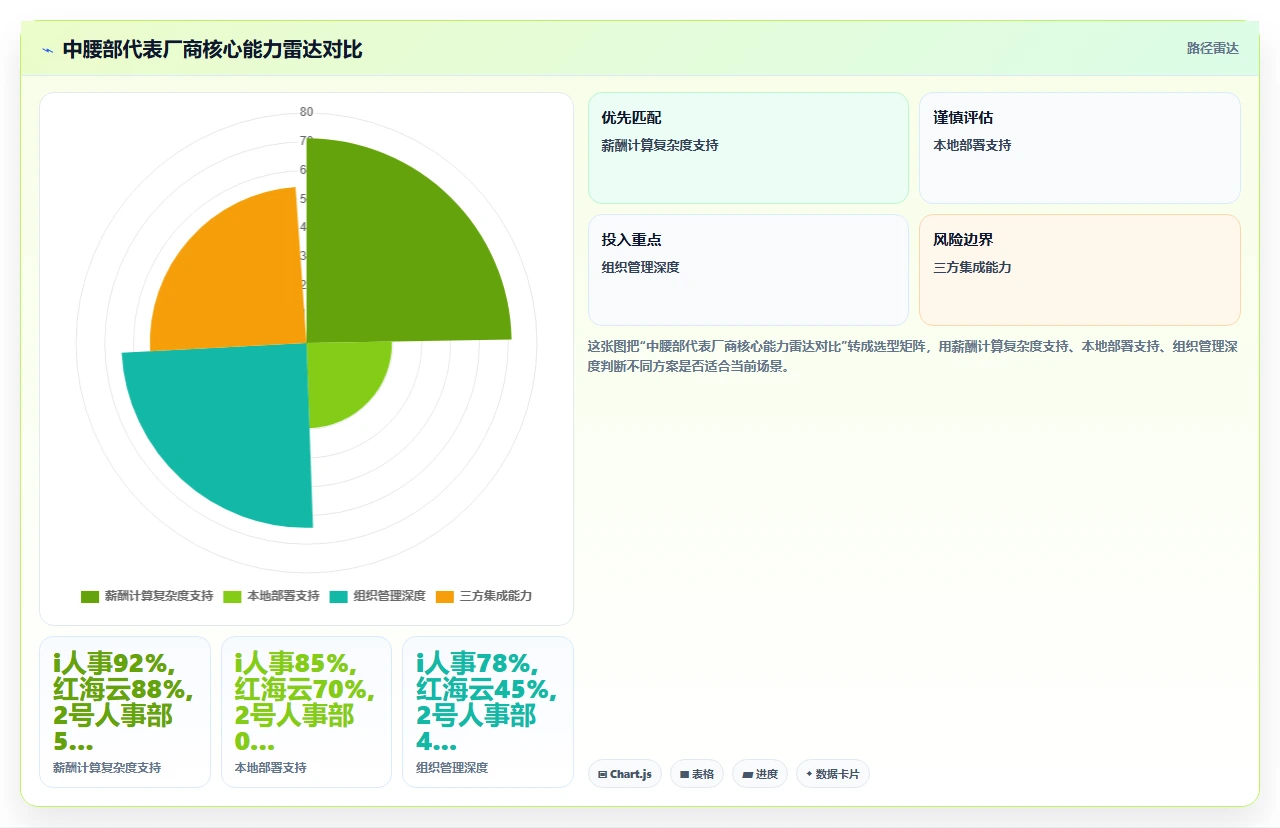Click 组织管理深度 text in 投入重点 card
Screen dimensions: 1280x828
click(x=641, y=267)
